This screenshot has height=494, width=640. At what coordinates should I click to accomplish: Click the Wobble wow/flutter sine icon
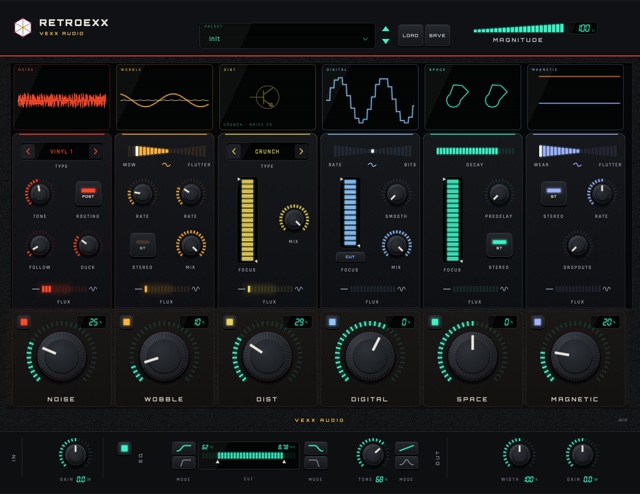click(166, 165)
